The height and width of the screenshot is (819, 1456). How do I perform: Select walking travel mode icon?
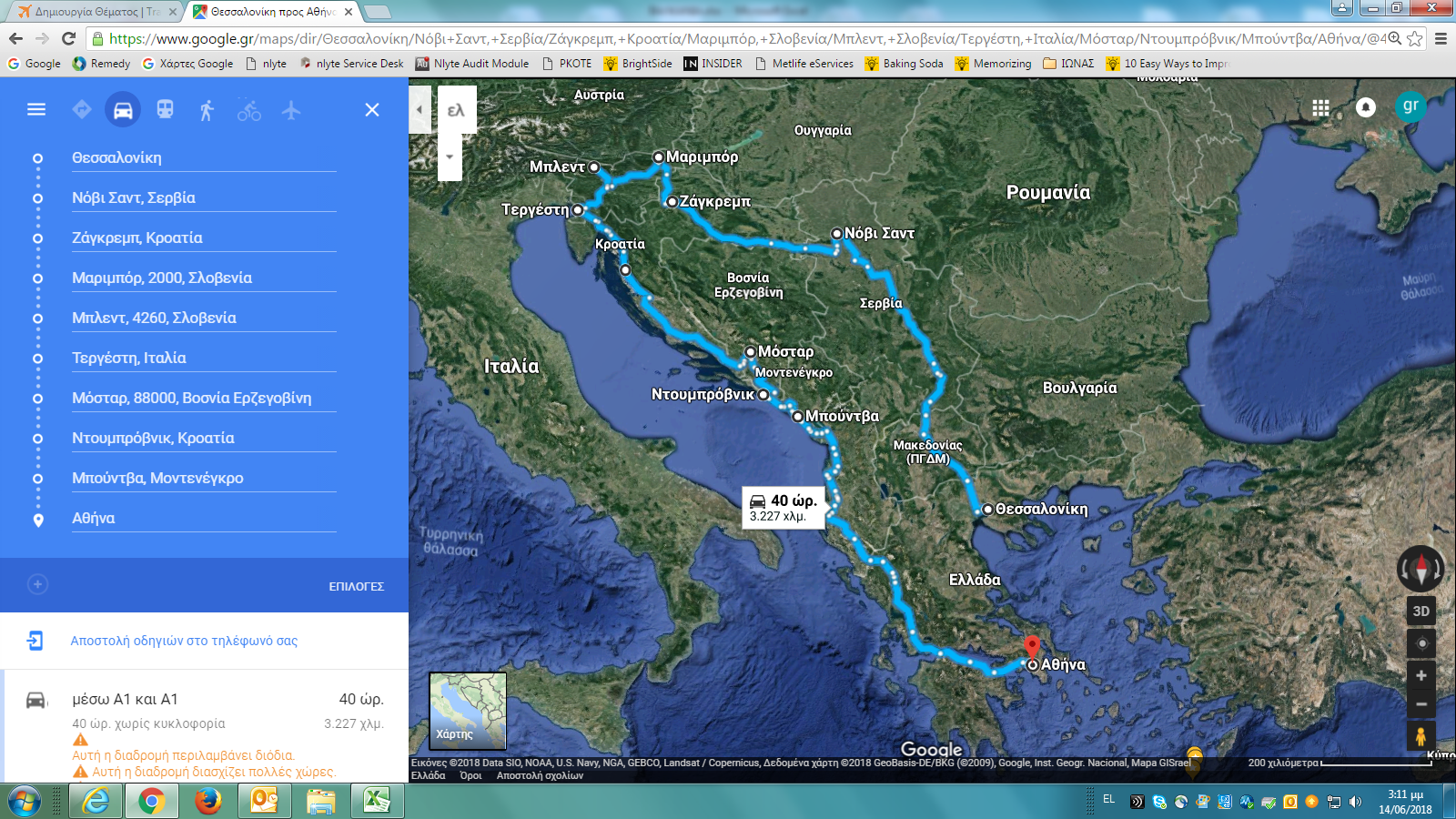point(207,110)
